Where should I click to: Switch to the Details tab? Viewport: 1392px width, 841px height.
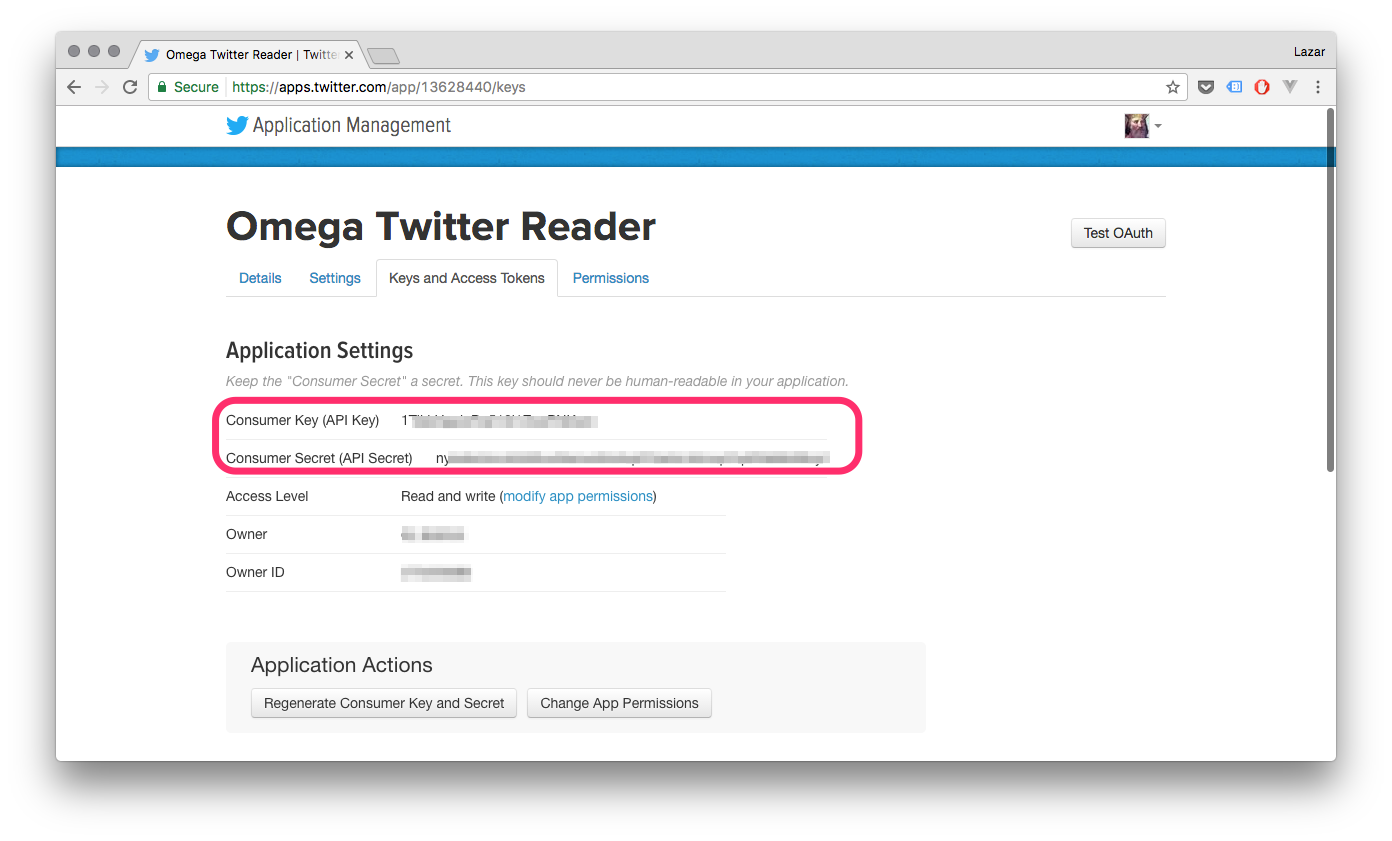click(260, 278)
